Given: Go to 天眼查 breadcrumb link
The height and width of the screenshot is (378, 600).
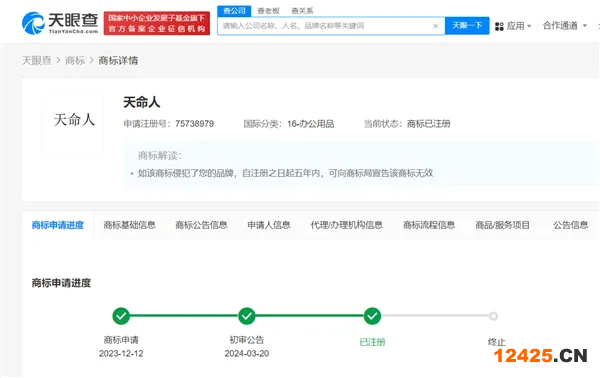Looking at the screenshot, I should [x=37, y=60].
